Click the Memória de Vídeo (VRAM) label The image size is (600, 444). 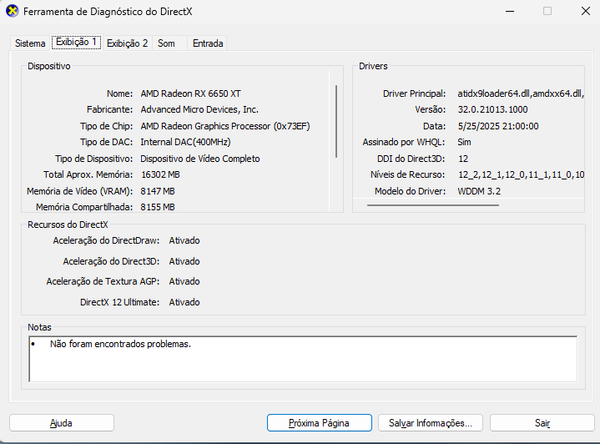click(x=80, y=191)
